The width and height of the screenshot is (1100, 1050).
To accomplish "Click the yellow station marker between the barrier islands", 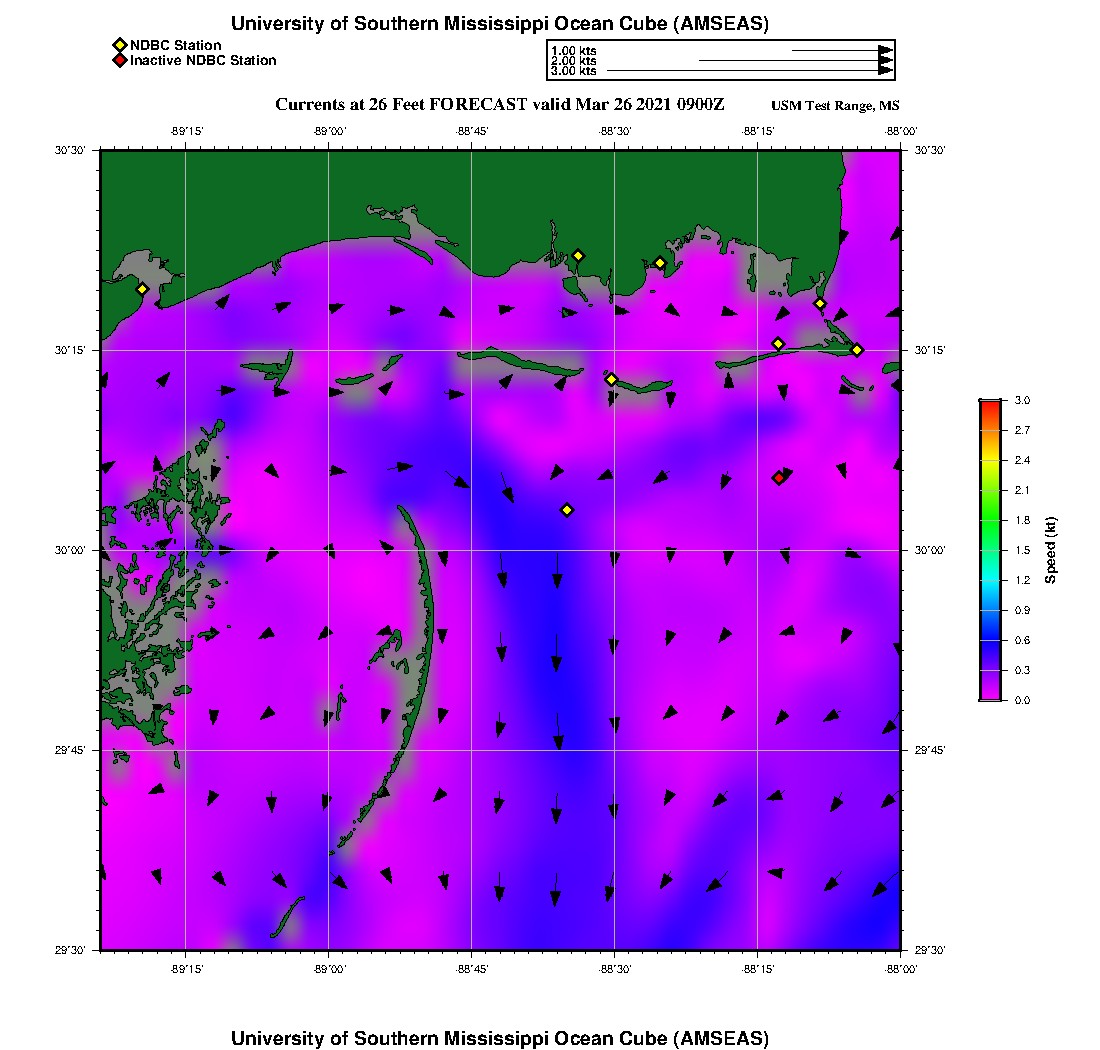I will 611,379.
